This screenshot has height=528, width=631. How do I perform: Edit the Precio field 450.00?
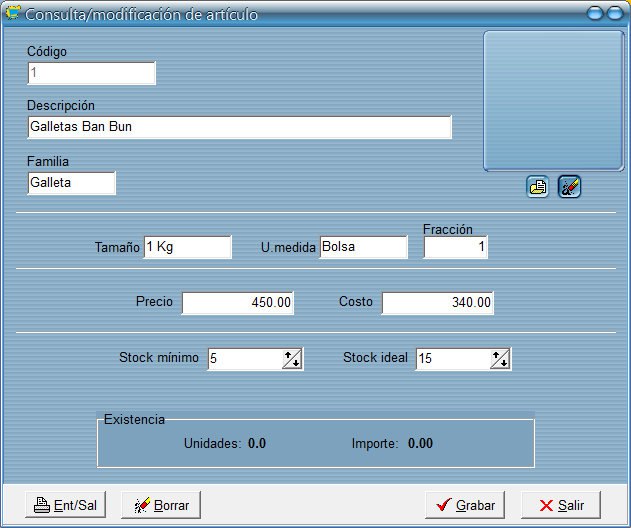[238, 303]
